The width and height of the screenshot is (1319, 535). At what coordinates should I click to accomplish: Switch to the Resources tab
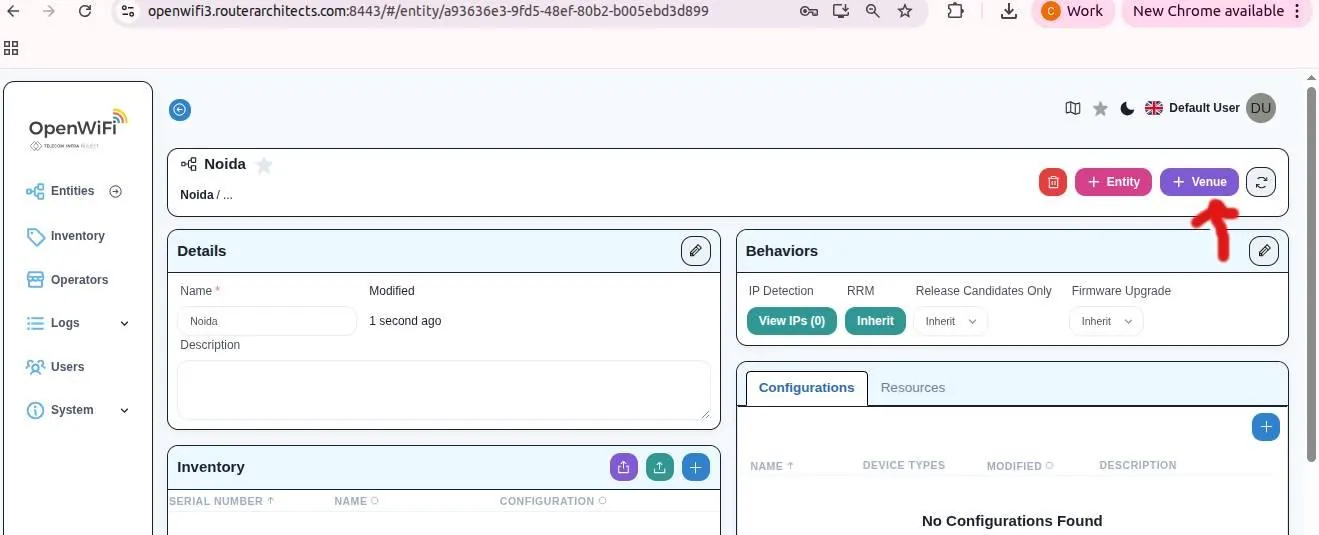(912, 387)
